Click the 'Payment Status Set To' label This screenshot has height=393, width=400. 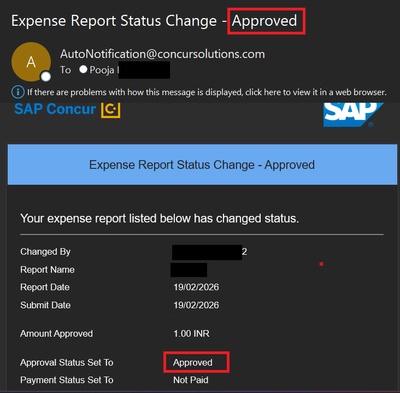coord(67,380)
